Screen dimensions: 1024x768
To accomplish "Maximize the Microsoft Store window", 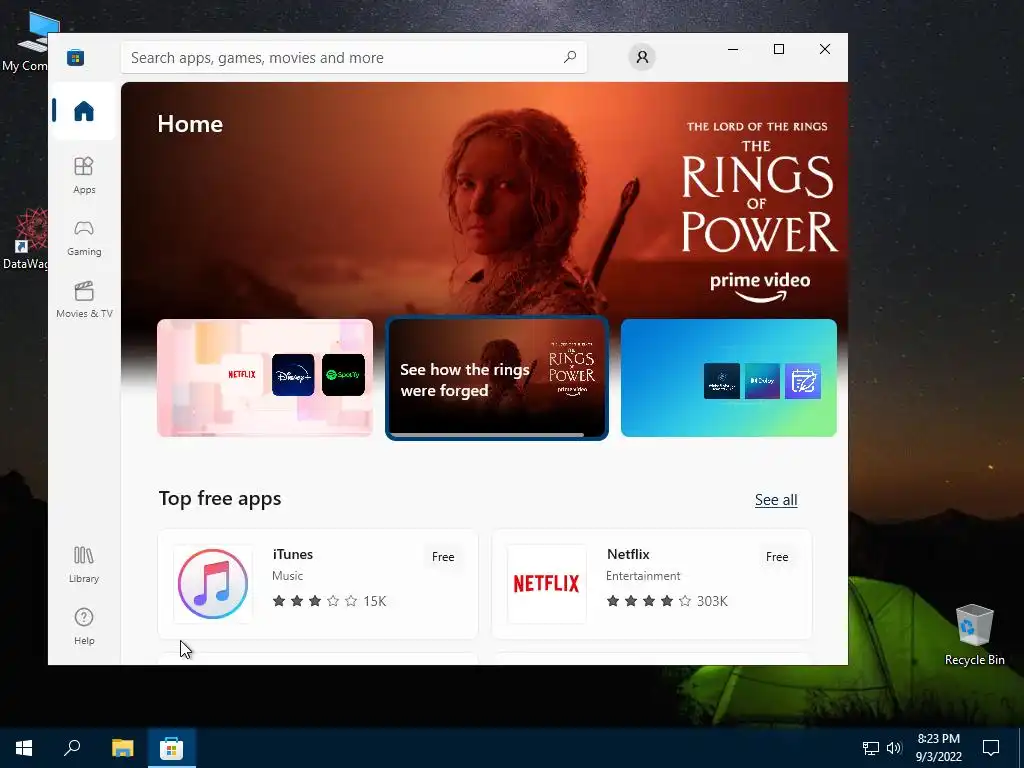I will pyautogui.click(x=778, y=50).
